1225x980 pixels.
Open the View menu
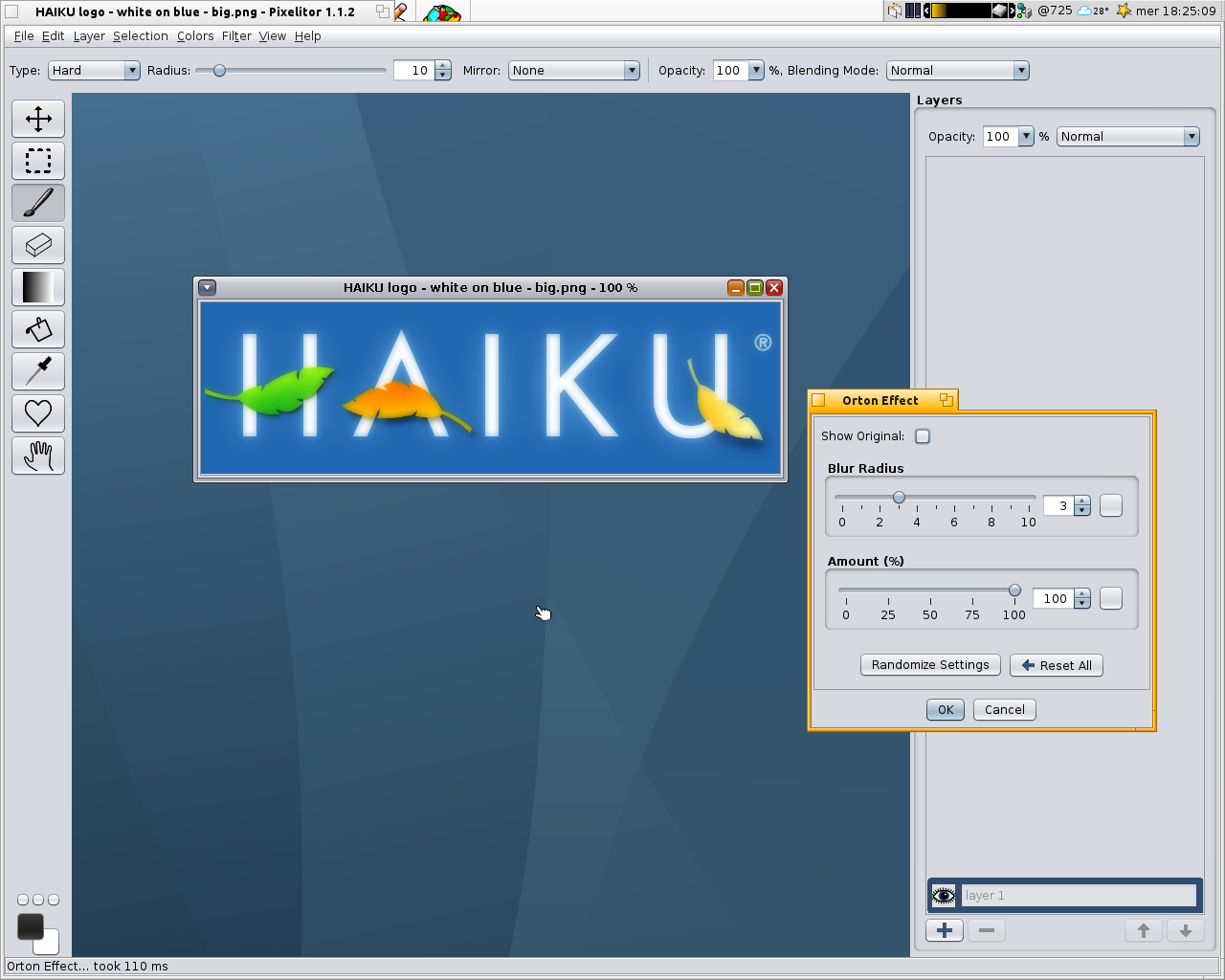pos(273,36)
